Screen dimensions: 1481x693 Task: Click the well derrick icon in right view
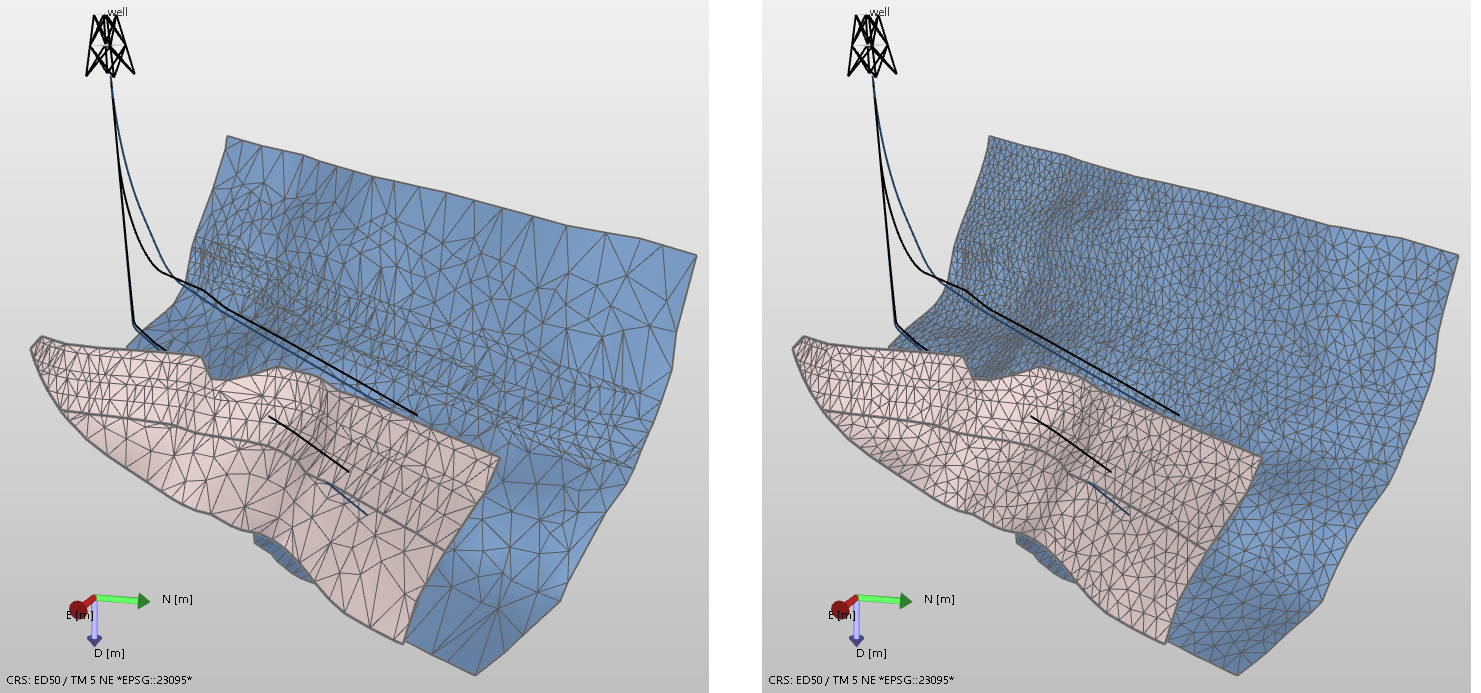[x=871, y=46]
